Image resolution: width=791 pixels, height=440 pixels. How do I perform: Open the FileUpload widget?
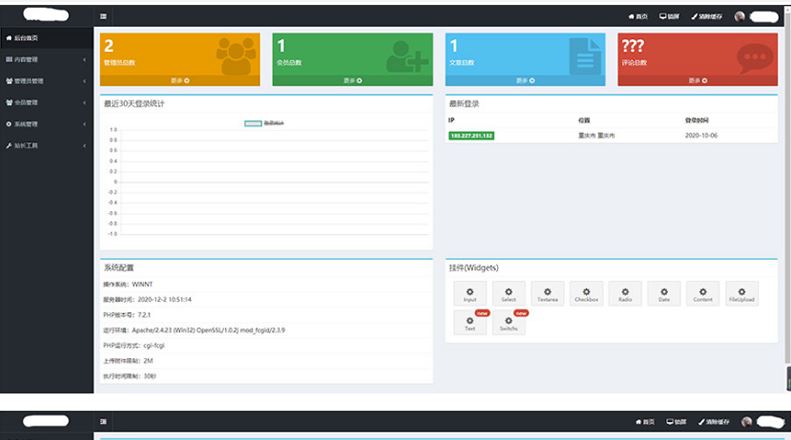tap(742, 294)
